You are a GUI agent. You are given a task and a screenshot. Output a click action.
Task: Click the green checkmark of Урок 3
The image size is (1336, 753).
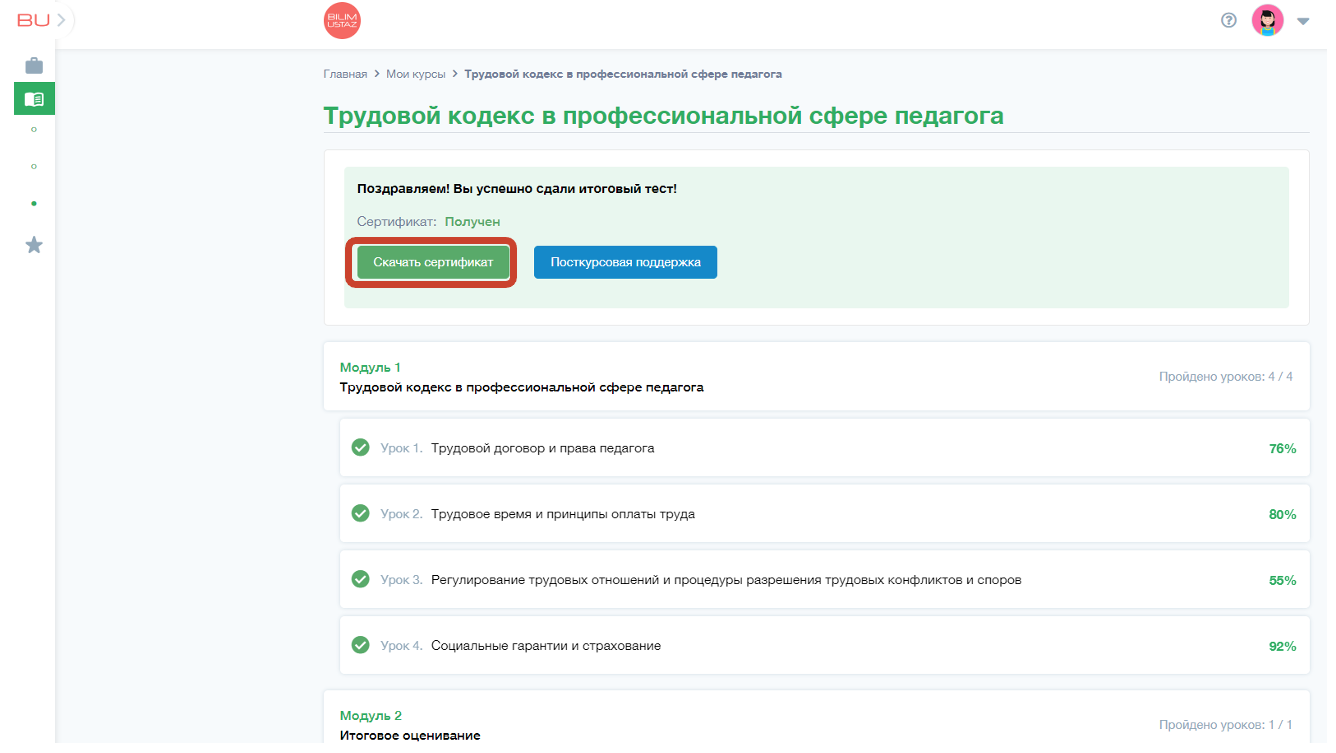[x=360, y=579]
